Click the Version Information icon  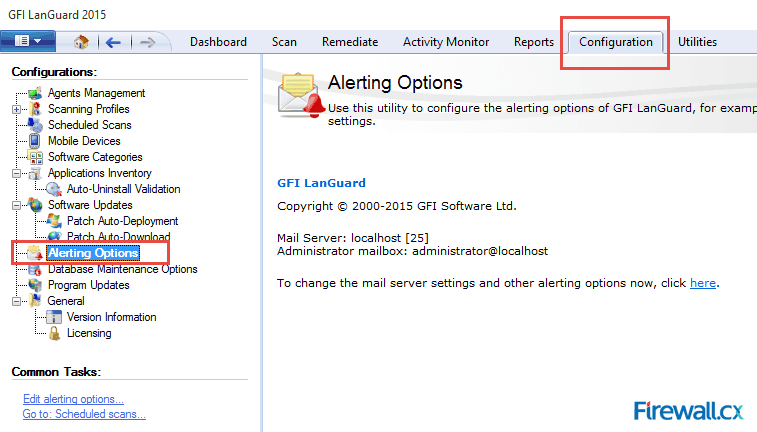pyautogui.click(x=54, y=317)
